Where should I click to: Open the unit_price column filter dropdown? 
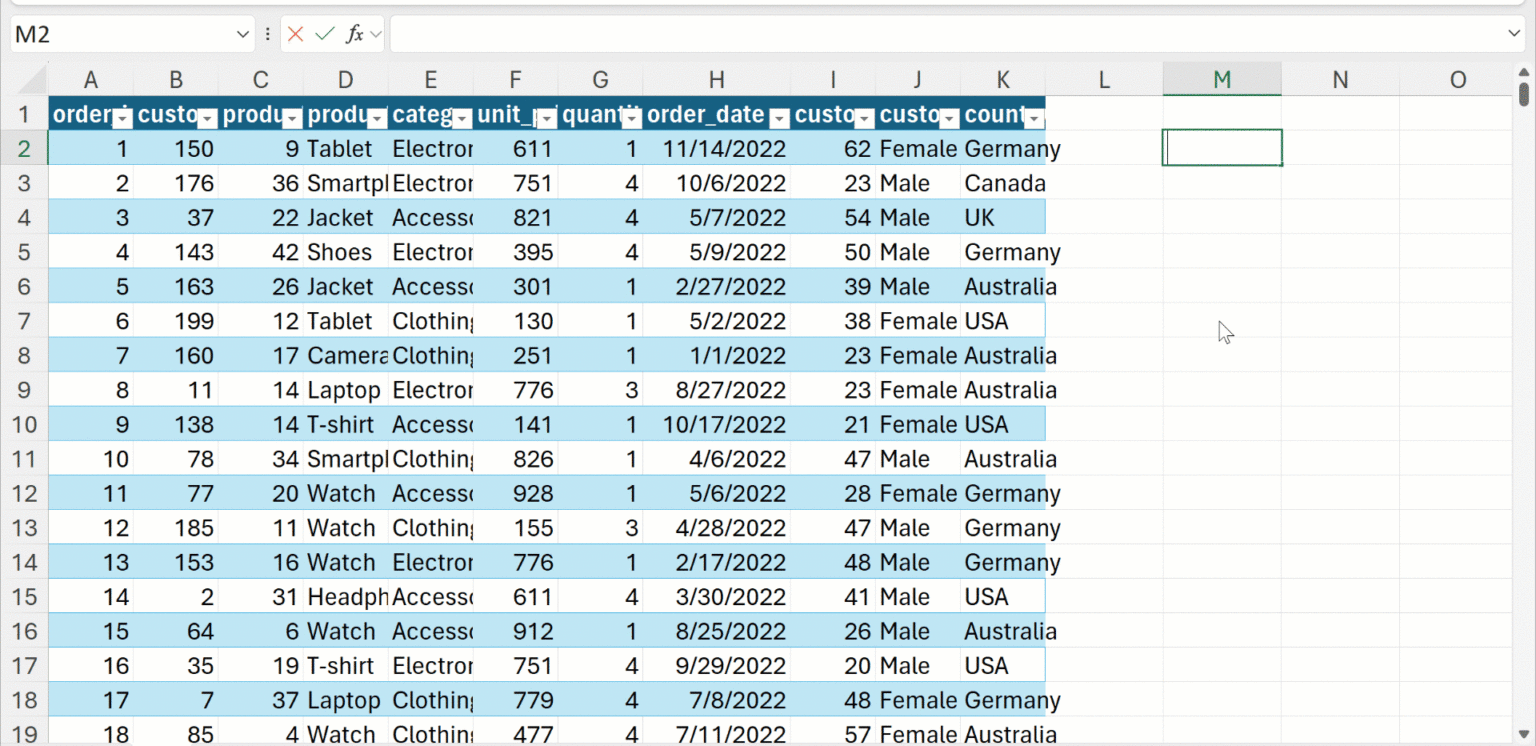point(547,119)
